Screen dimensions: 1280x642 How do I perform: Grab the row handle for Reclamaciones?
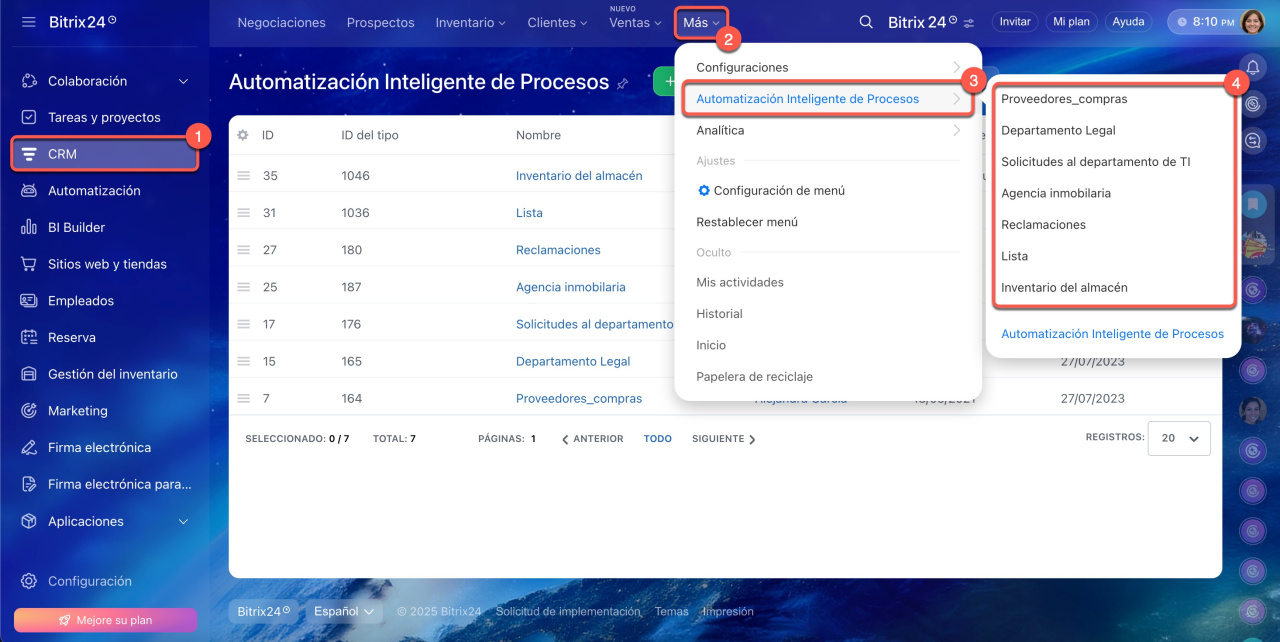[243, 250]
